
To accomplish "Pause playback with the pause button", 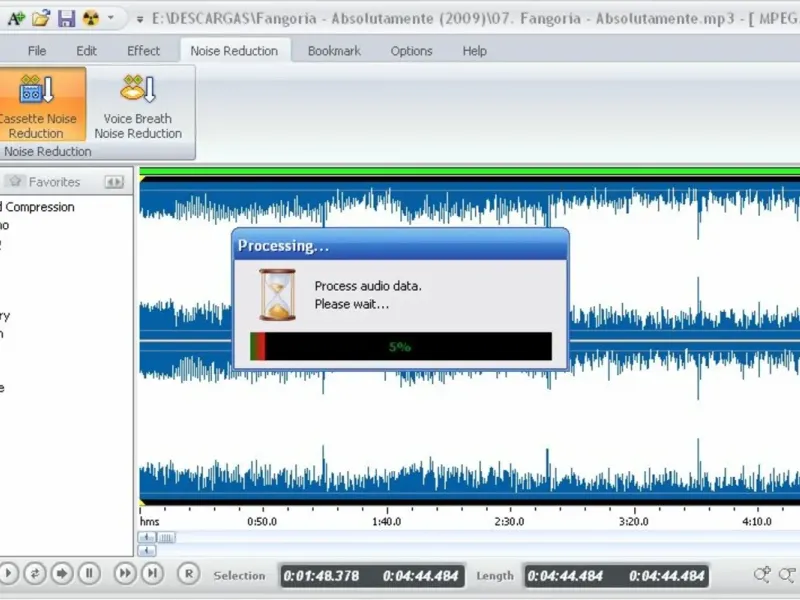I will click(x=89, y=574).
